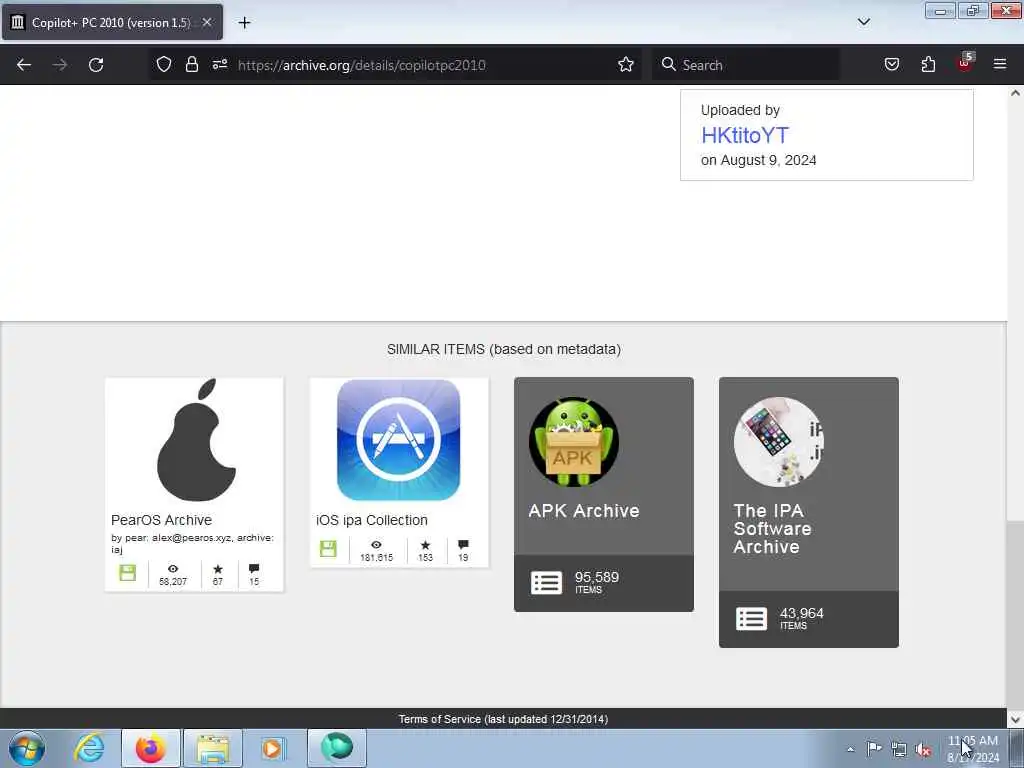The width and height of the screenshot is (1024, 768).
Task: Open The IPA Software Archive title link
Action: tap(772, 528)
